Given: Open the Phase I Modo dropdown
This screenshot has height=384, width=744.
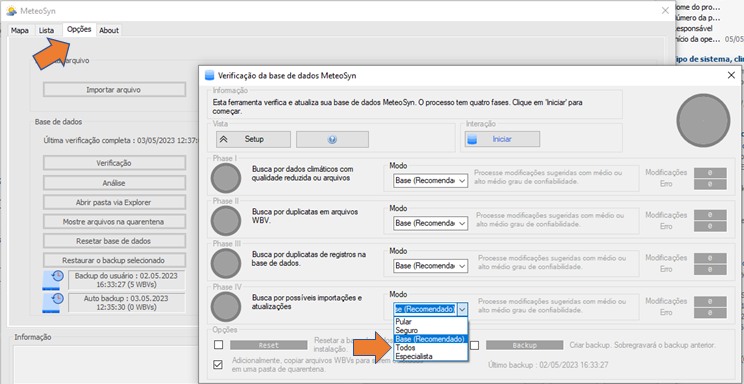Looking at the screenshot, I should (430, 181).
